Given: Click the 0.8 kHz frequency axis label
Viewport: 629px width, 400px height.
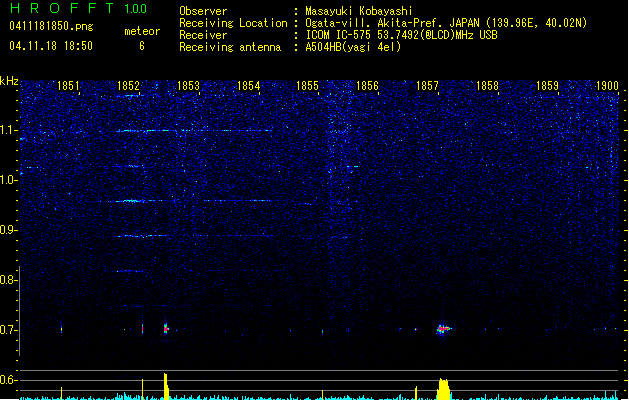Looking at the screenshot, I should (8, 280).
